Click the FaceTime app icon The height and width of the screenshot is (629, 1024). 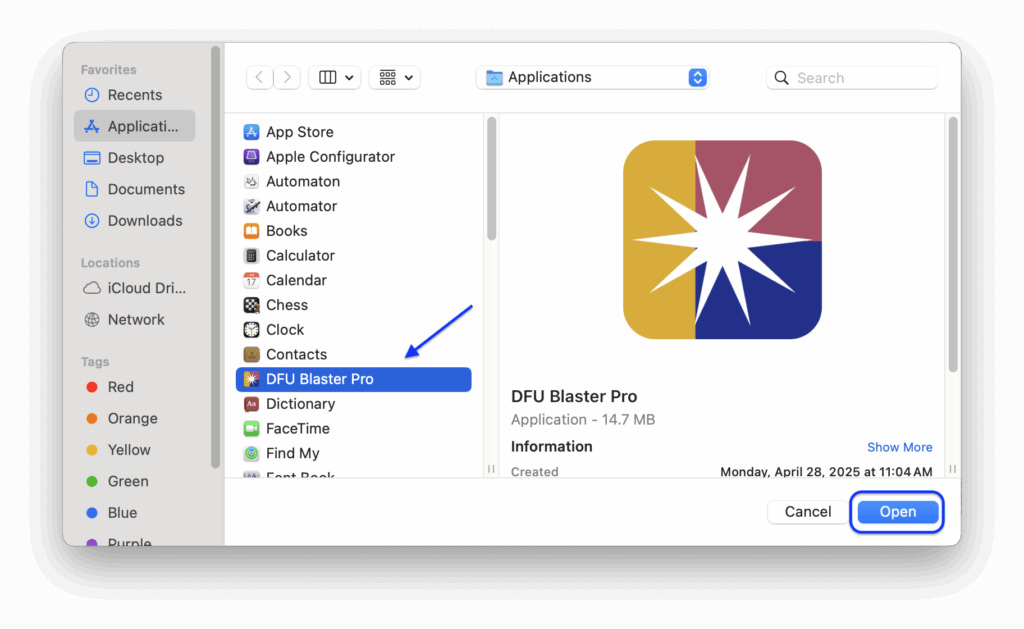click(x=251, y=428)
